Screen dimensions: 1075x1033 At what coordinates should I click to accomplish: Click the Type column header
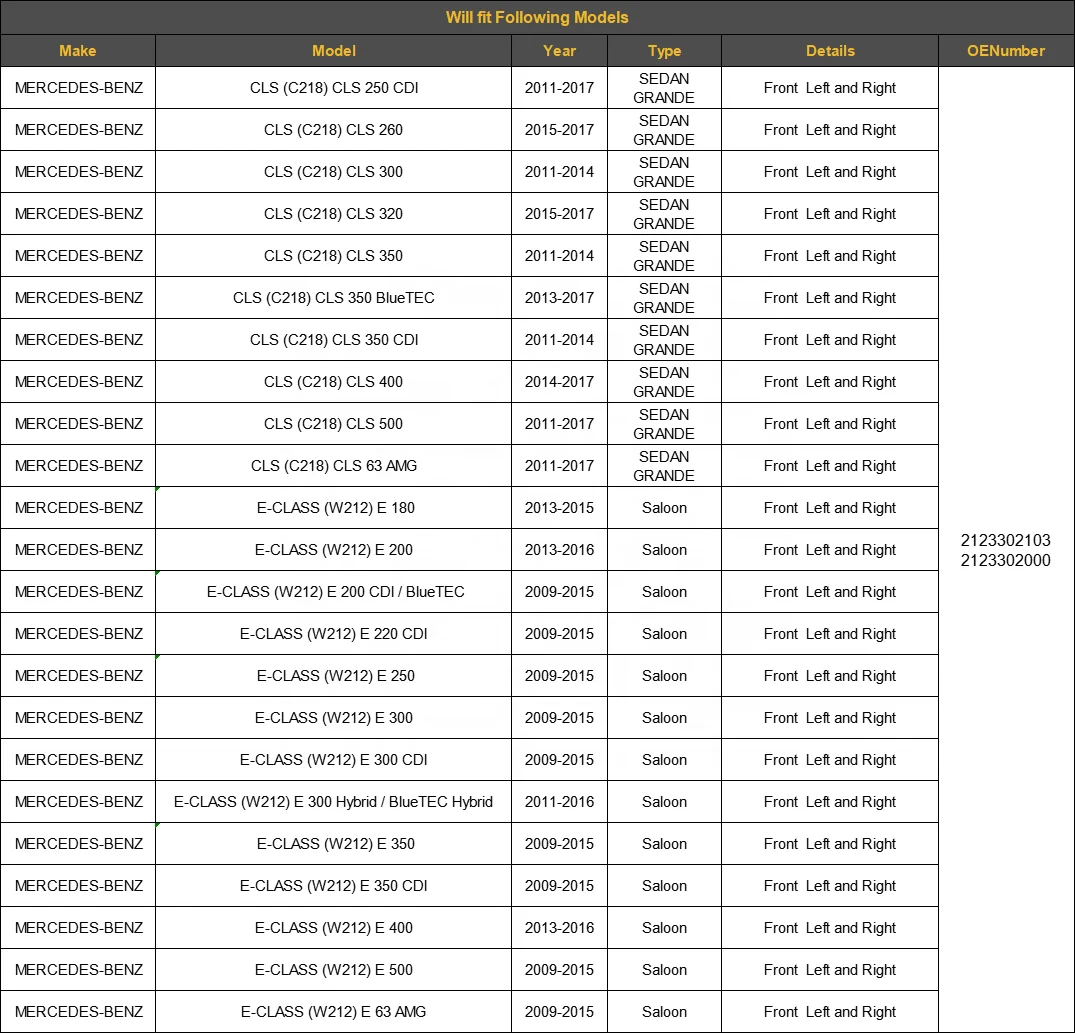coord(664,51)
